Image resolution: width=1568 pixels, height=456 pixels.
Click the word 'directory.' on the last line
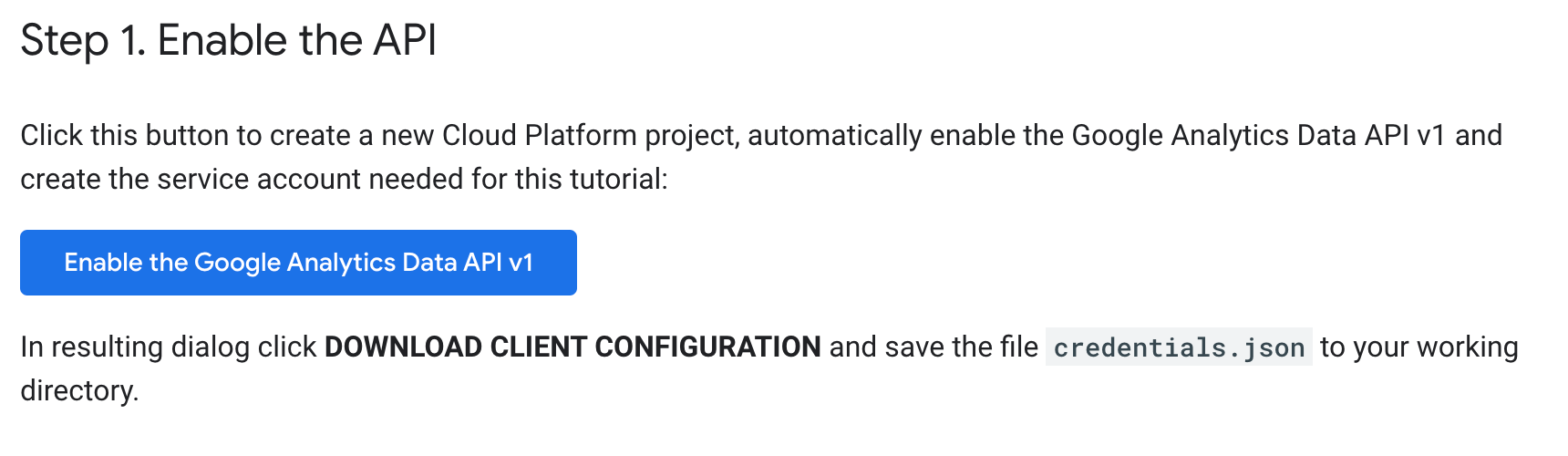coord(79,390)
